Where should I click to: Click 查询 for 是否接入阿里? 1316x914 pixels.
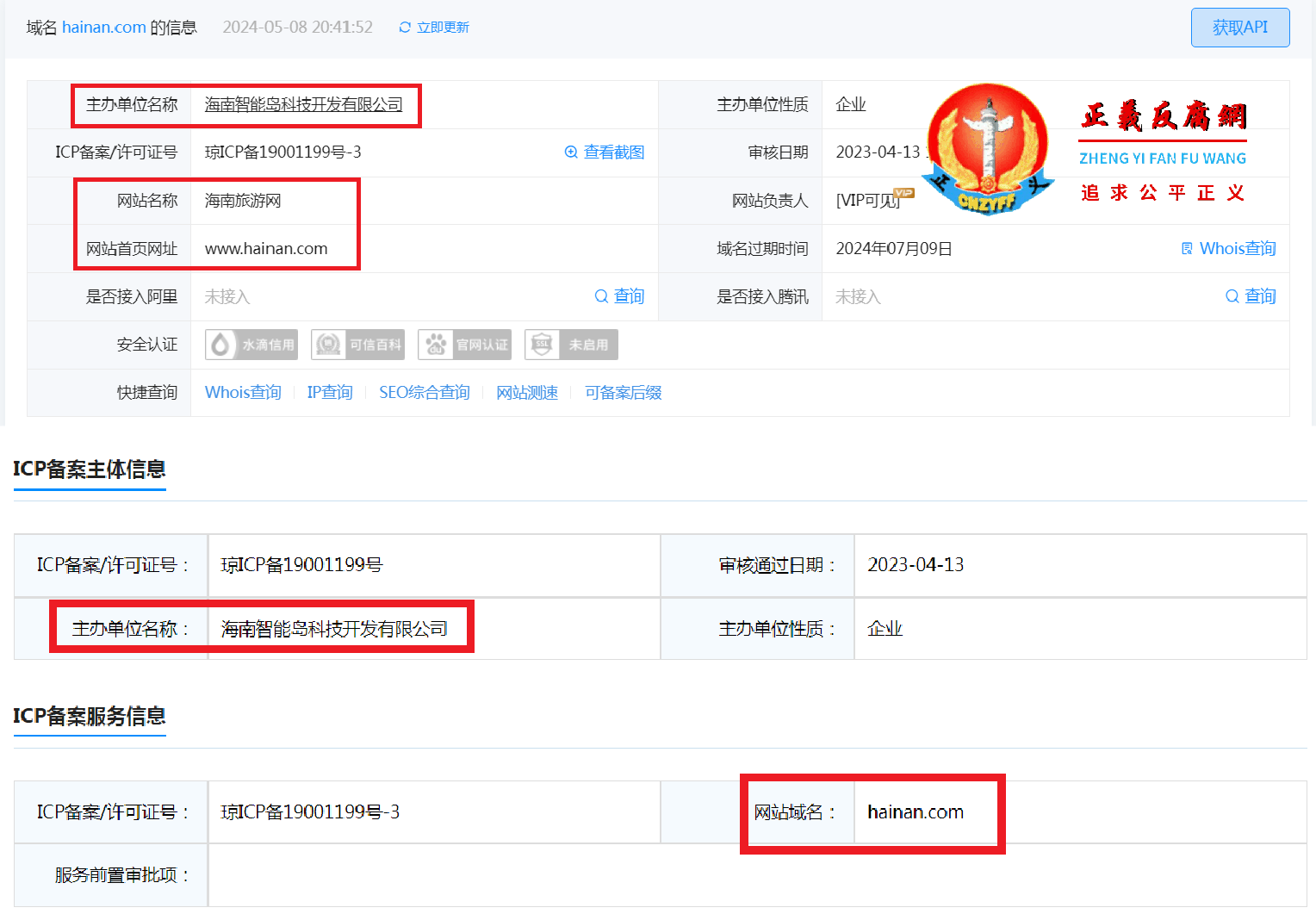tap(627, 296)
